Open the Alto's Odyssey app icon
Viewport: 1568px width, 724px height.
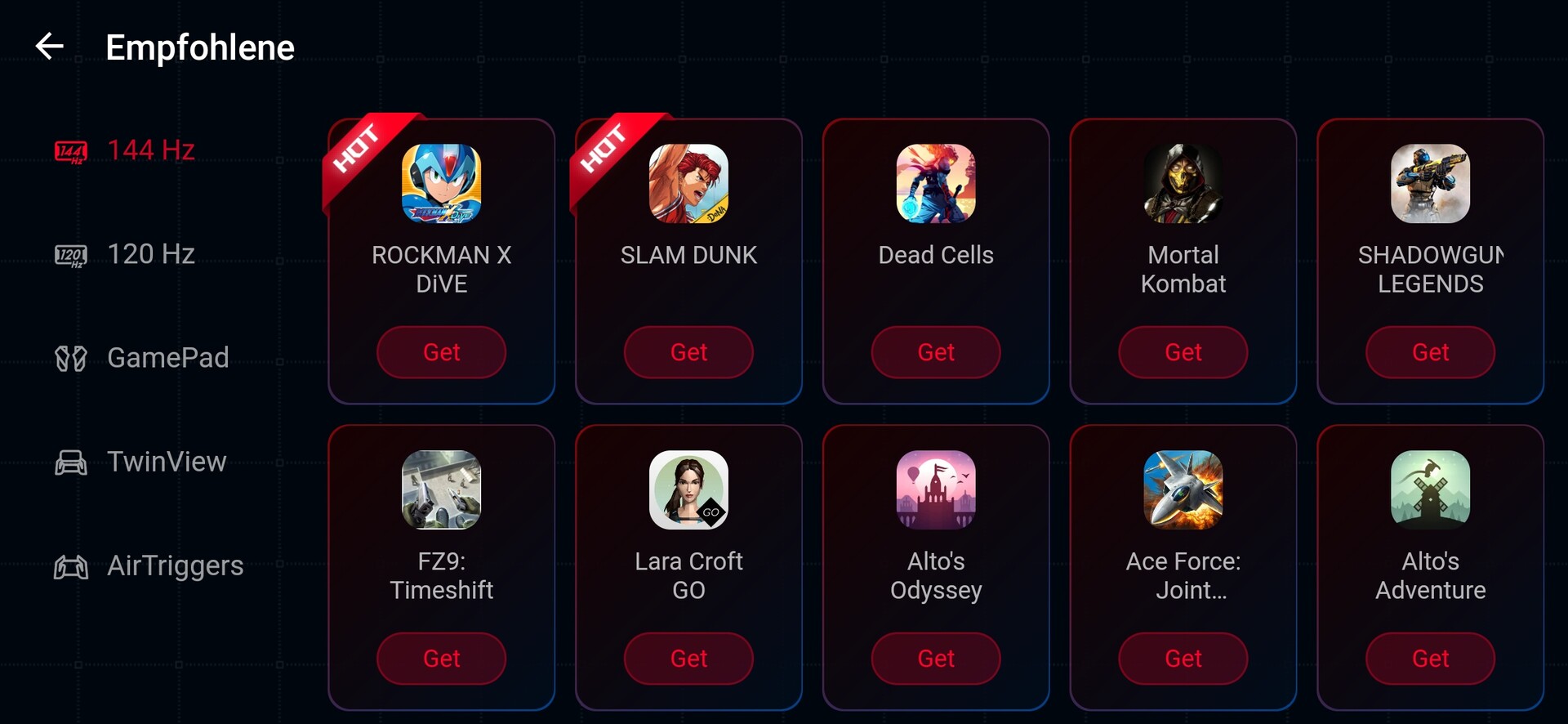pyautogui.click(x=936, y=490)
